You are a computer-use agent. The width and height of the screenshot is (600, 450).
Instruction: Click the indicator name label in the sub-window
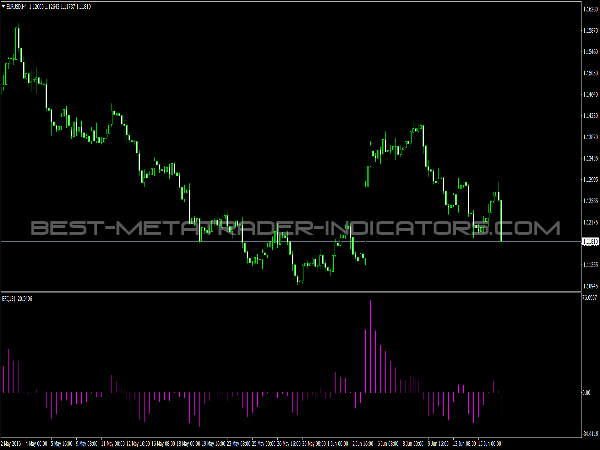[x=17, y=298]
